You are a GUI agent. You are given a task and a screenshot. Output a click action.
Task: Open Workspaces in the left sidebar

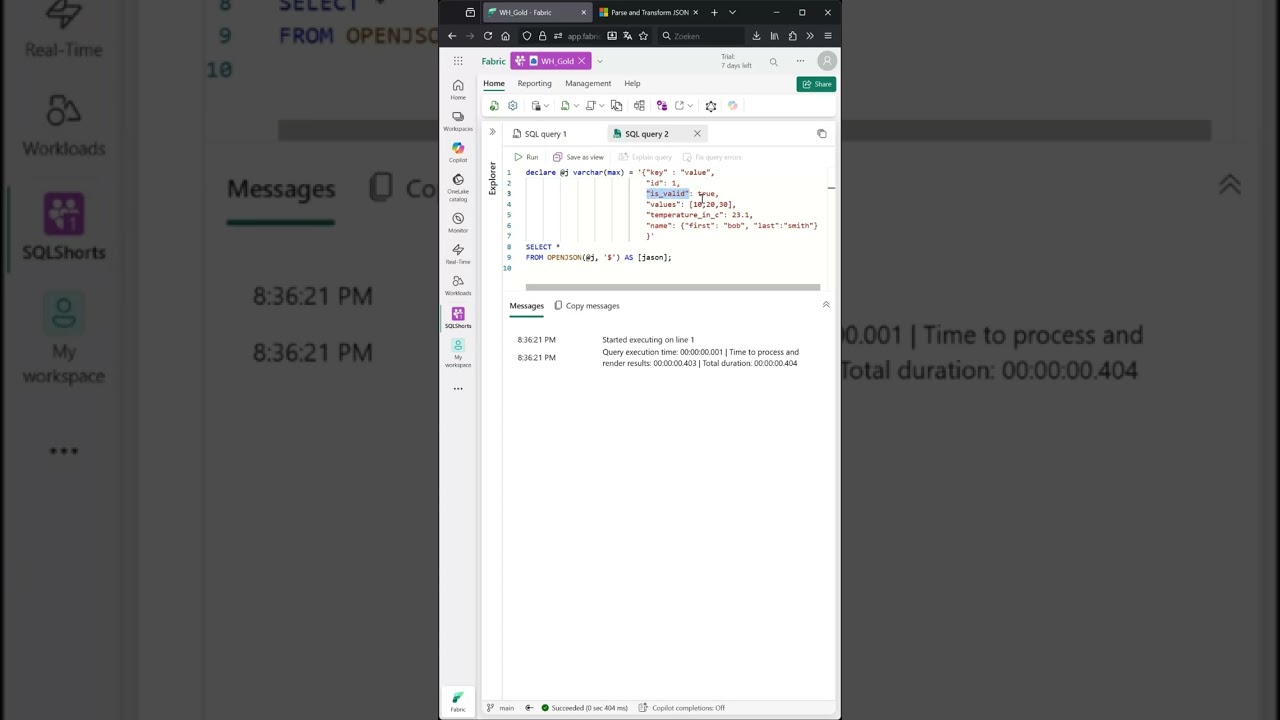(458, 121)
